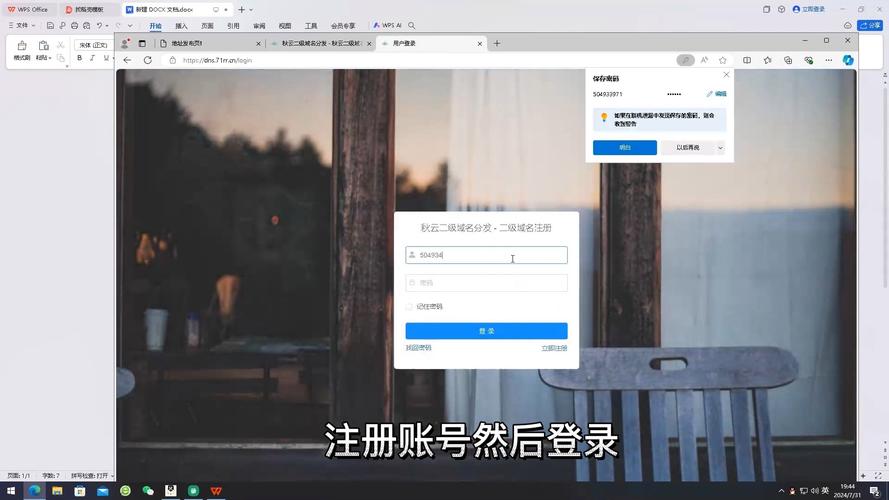Click the WPS print preview icon
This screenshot has height=500, width=889.
click(x=86, y=26)
